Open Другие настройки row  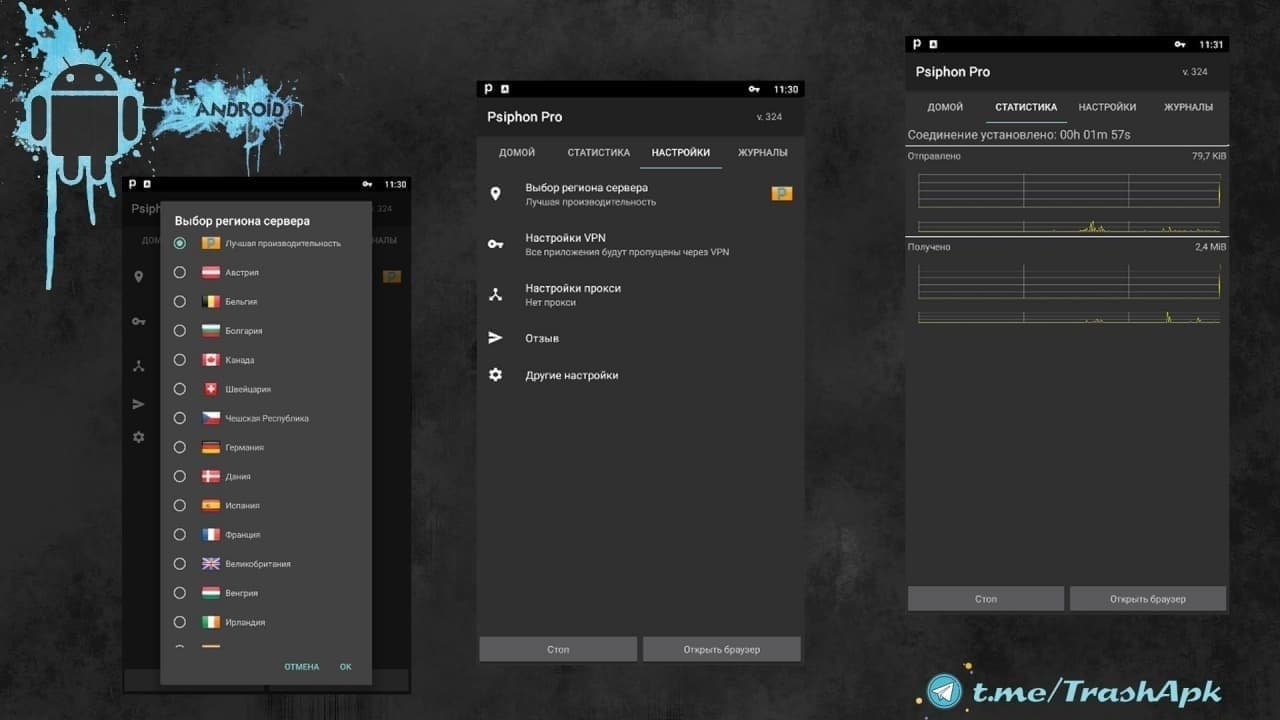coord(640,375)
